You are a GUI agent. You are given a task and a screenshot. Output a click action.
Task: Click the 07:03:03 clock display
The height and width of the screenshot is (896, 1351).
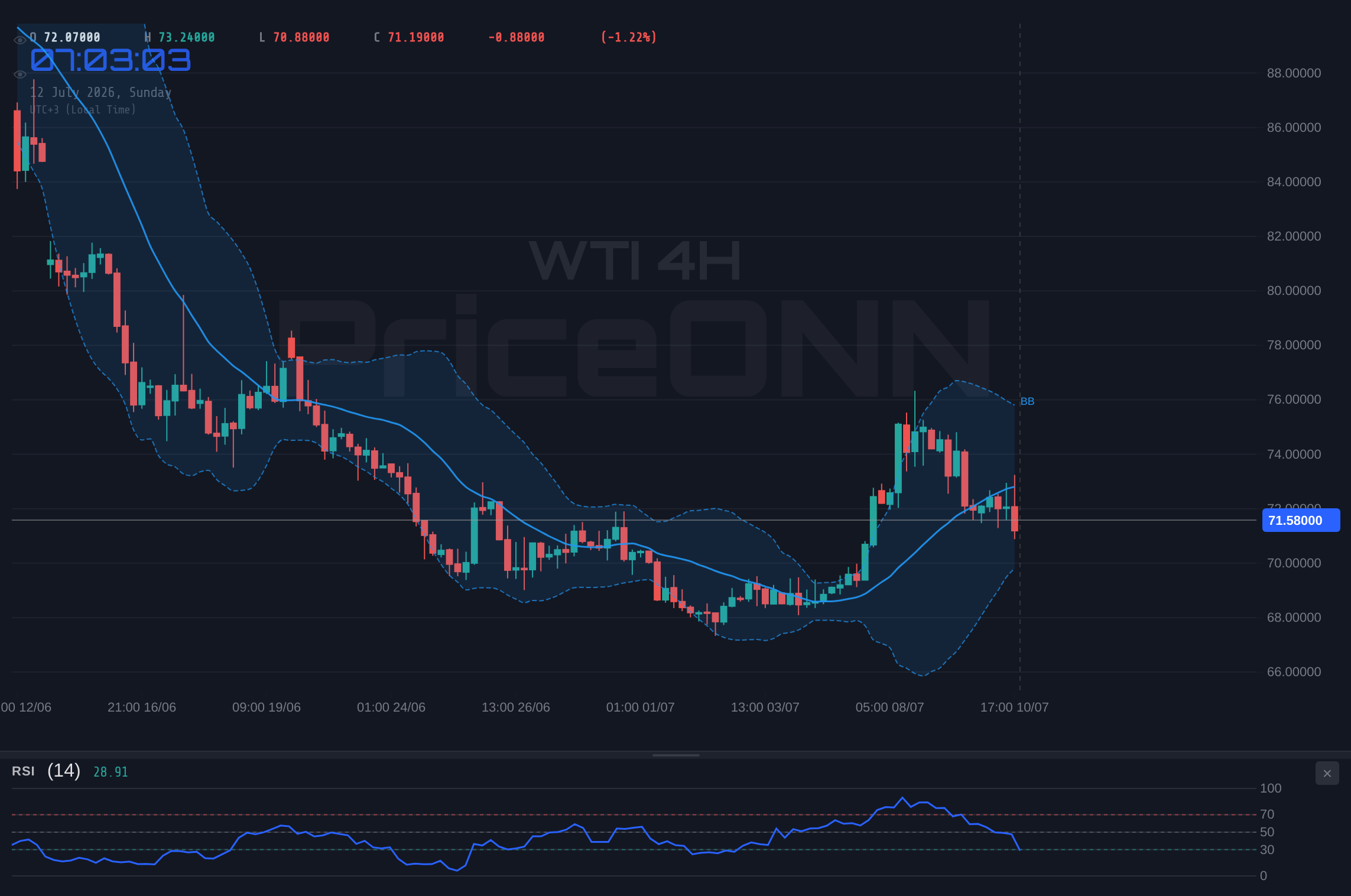(111, 60)
